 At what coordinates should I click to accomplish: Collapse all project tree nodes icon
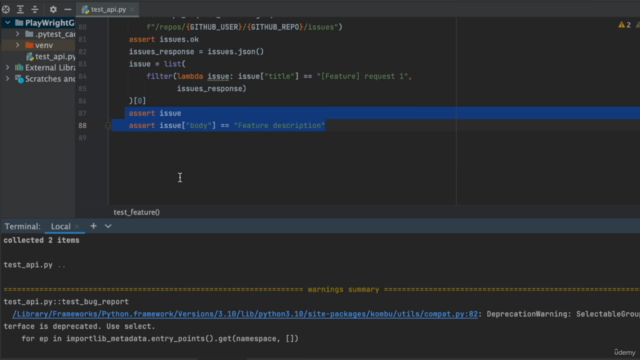click(35, 9)
